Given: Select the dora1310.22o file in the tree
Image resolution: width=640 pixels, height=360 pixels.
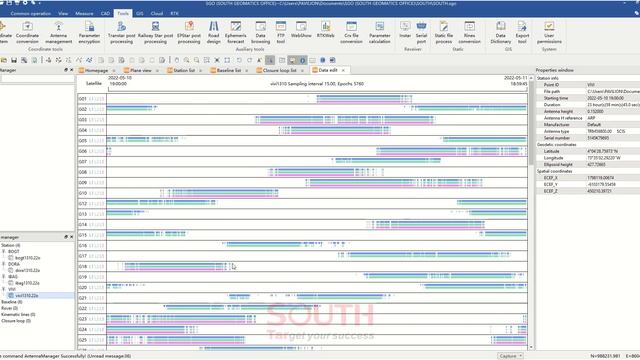Looking at the screenshot, I should point(27,270).
